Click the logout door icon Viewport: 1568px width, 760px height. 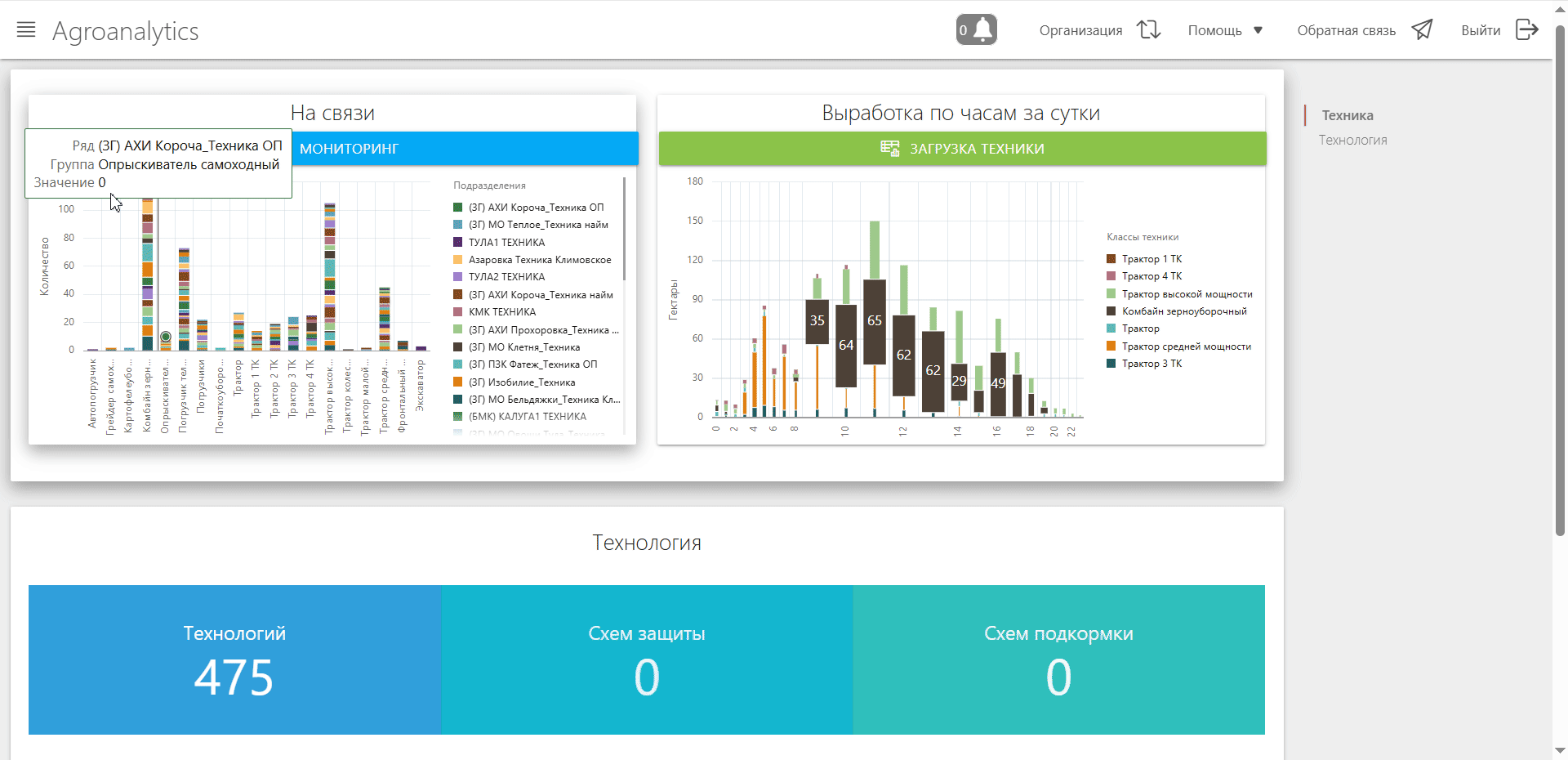(x=1526, y=30)
